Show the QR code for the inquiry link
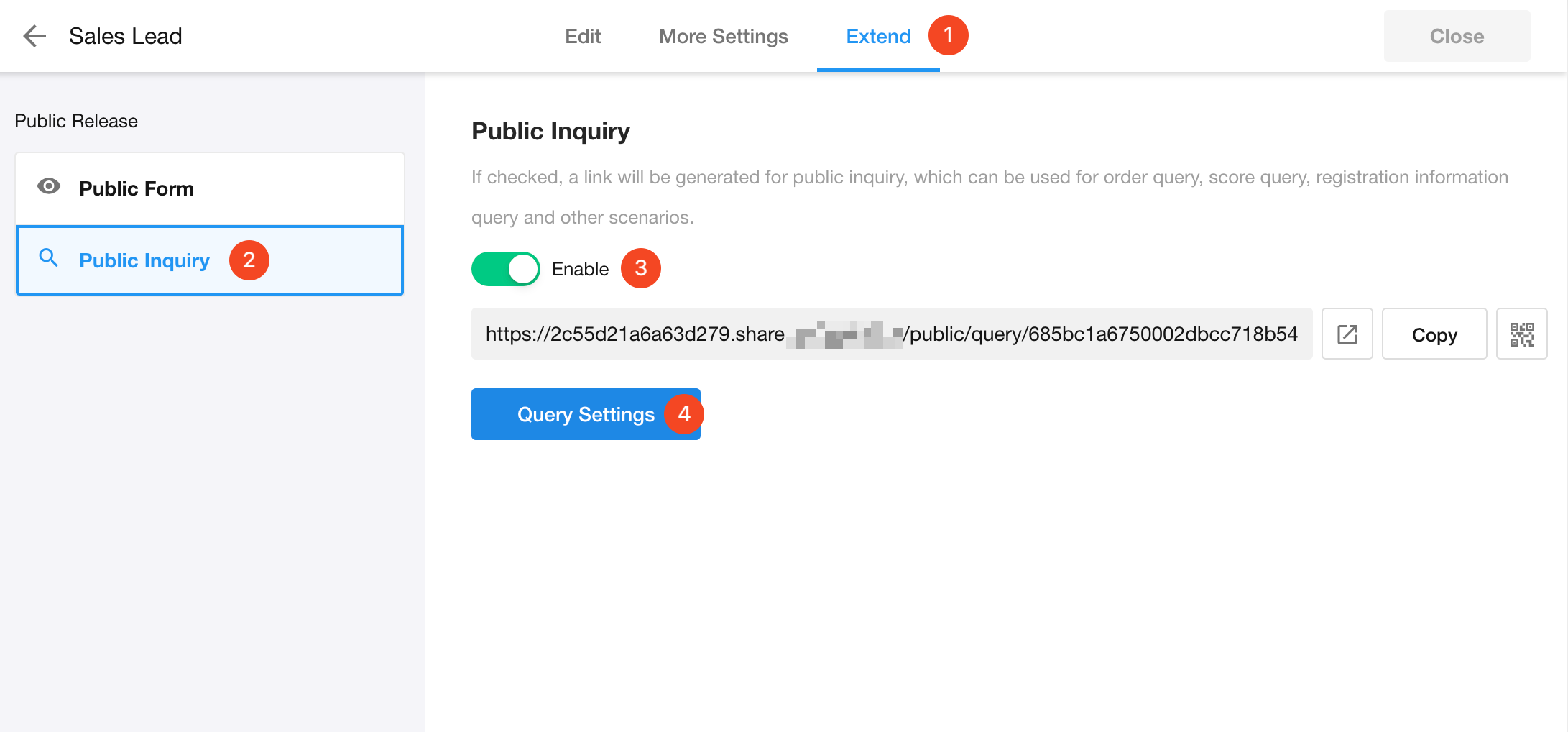This screenshot has width=1568, height=732. [x=1521, y=334]
